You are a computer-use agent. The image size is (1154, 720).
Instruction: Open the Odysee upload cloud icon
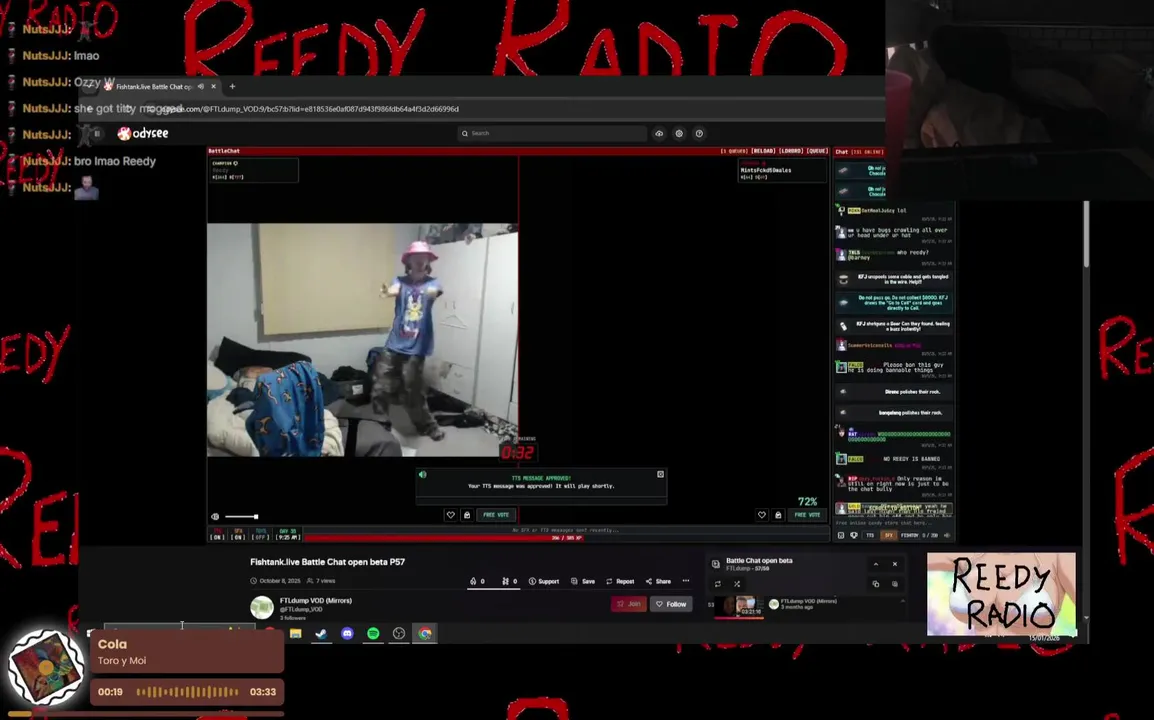[659, 133]
